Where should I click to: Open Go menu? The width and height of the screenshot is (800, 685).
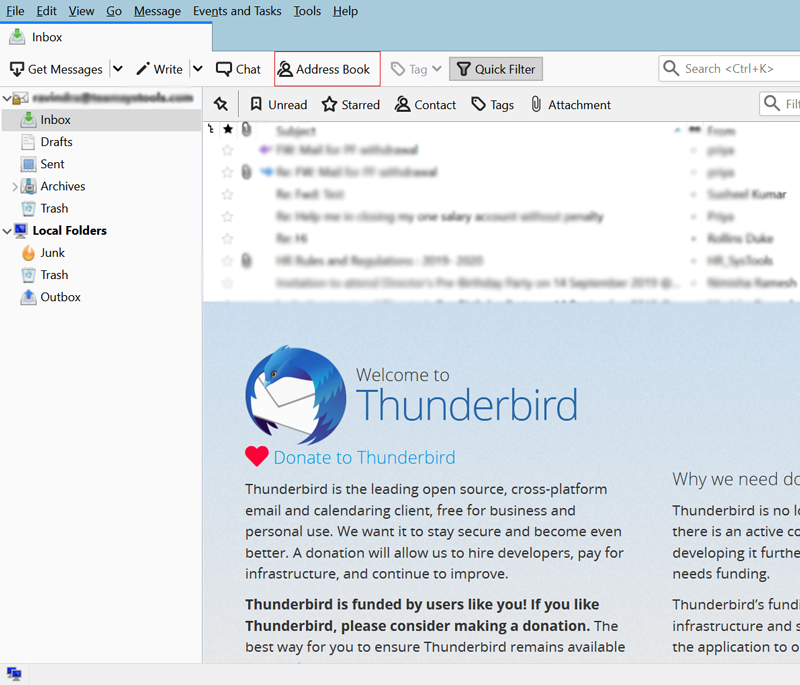(x=114, y=11)
